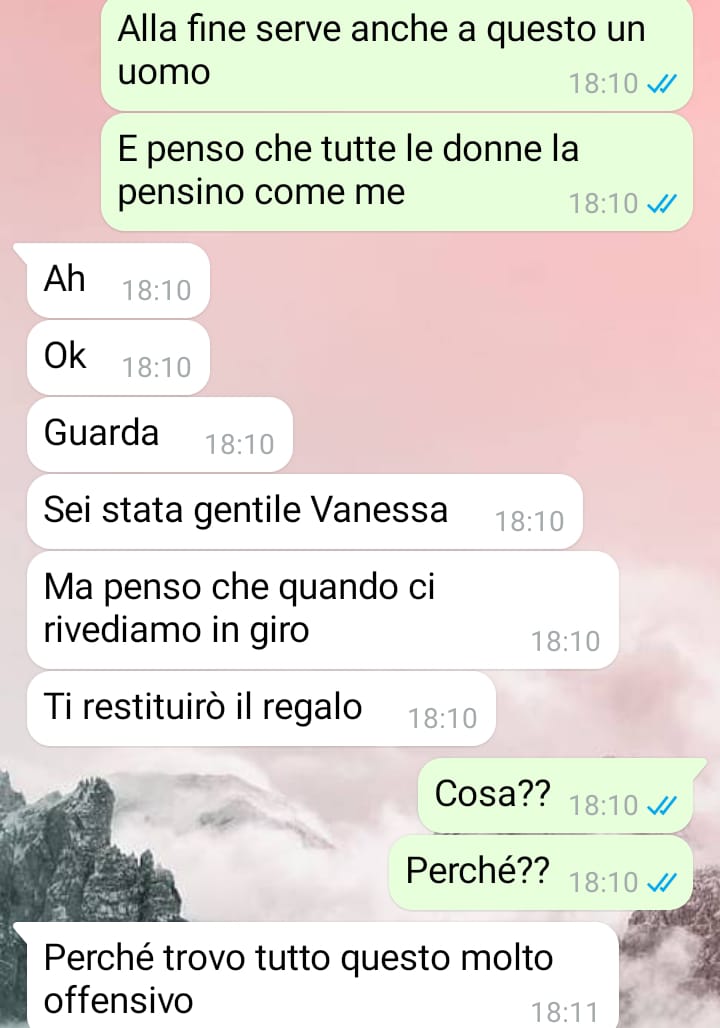Select the "Ah" message bubble
720x1028 pixels.
pos(118,281)
